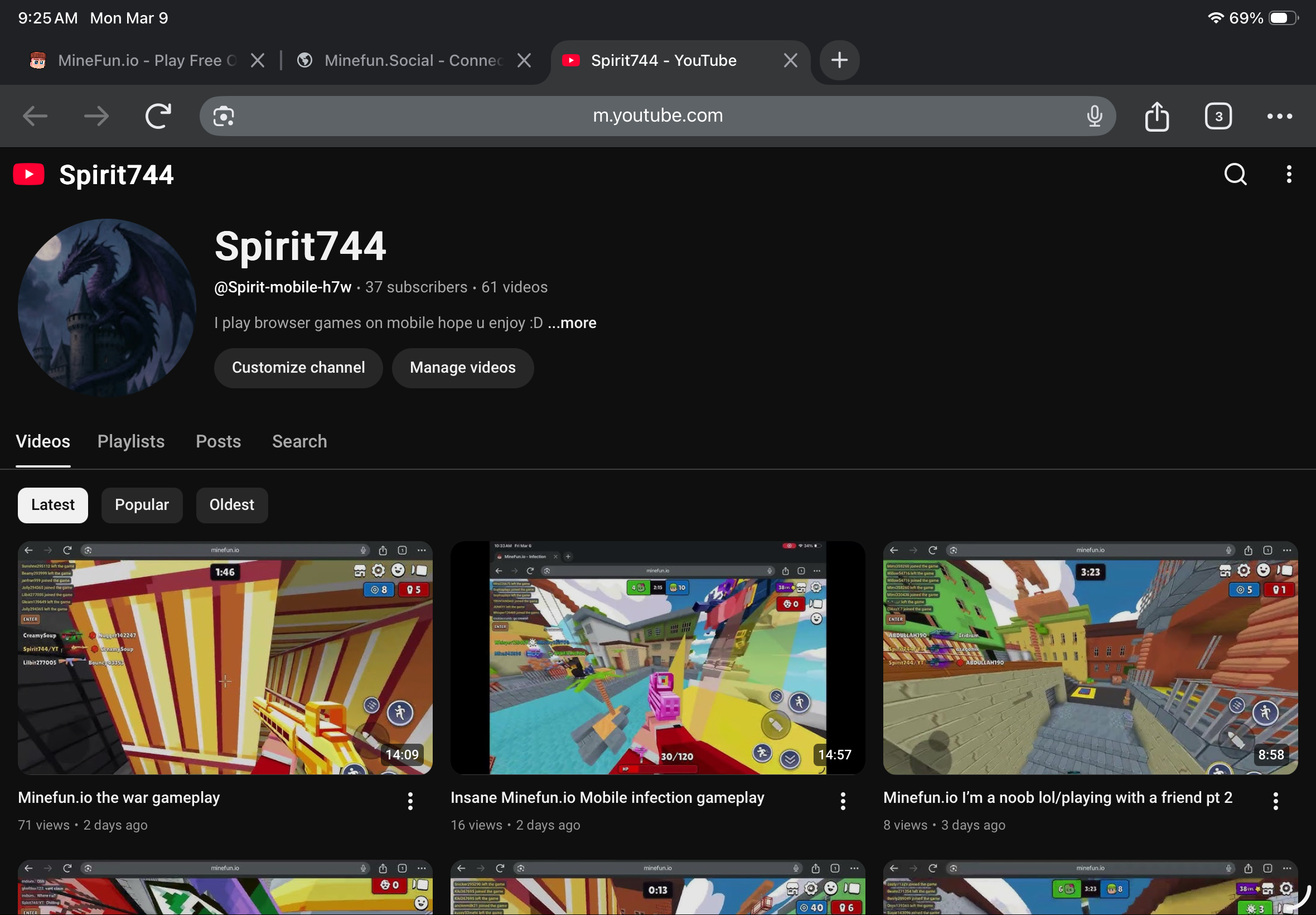Tap the microphone icon in address bar
This screenshot has width=1316, height=915.
pos(1094,117)
